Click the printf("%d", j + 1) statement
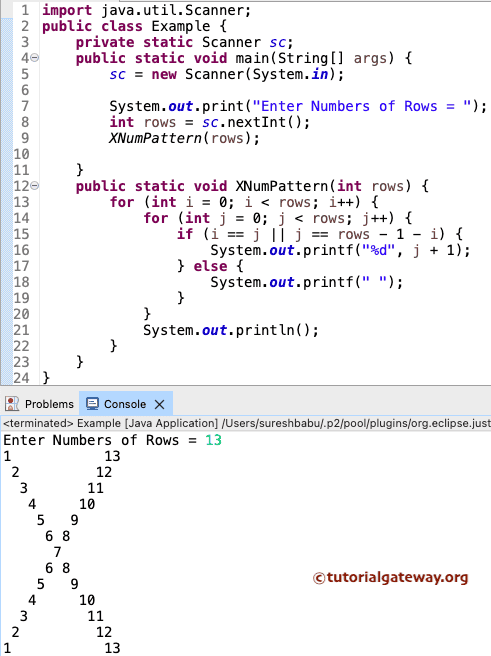The height and width of the screenshot is (656, 491). tap(340, 250)
